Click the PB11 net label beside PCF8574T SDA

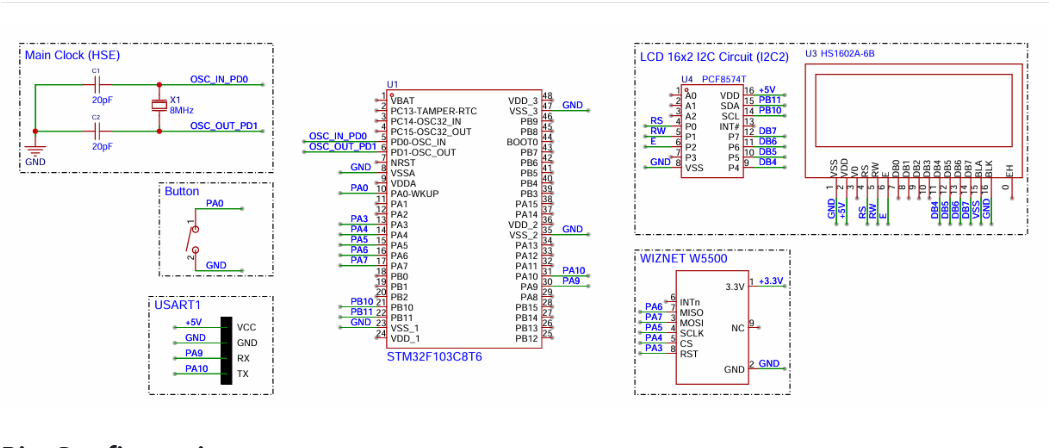(x=770, y=100)
